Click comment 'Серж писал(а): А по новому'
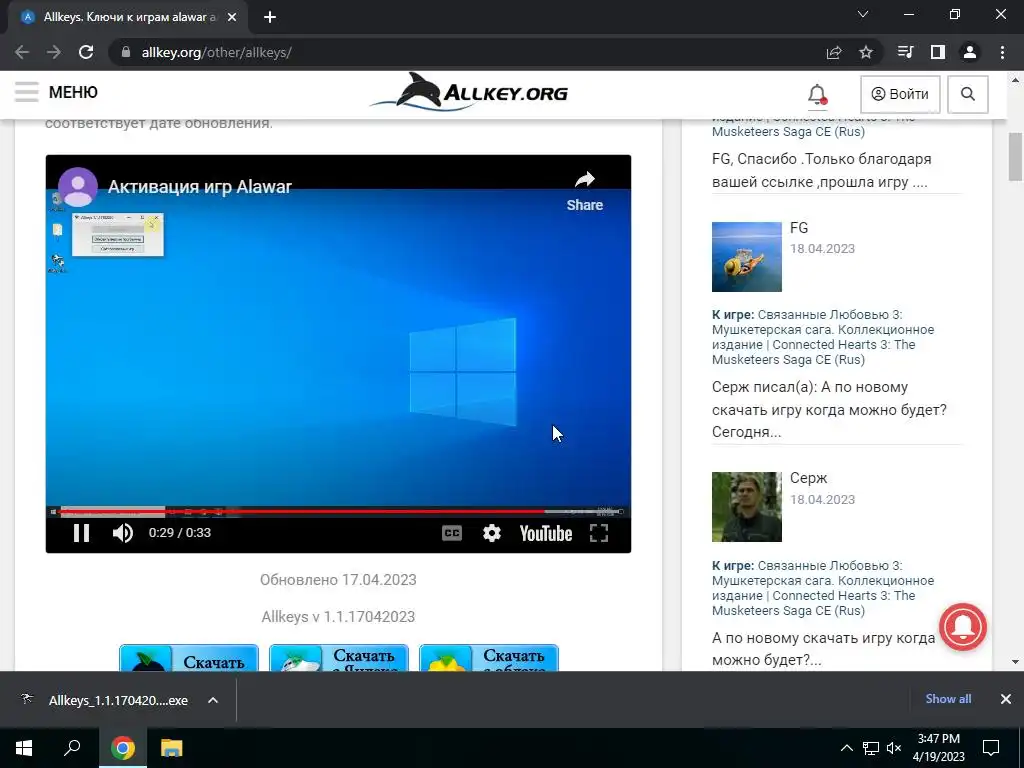This screenshot has width=1024, height=768. pyautogui.click(x=810, y=387)
